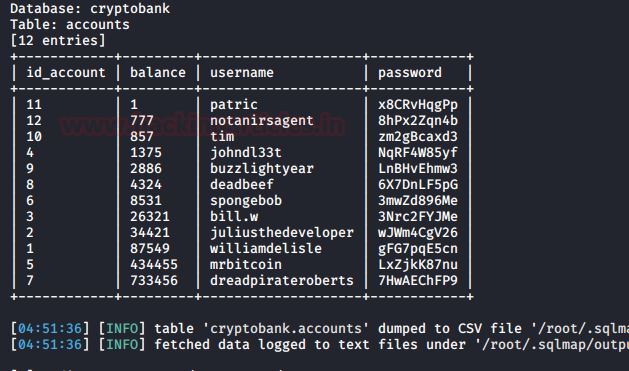
Task: Click the username 'notanirsagent'
Action: coord(262,120)
